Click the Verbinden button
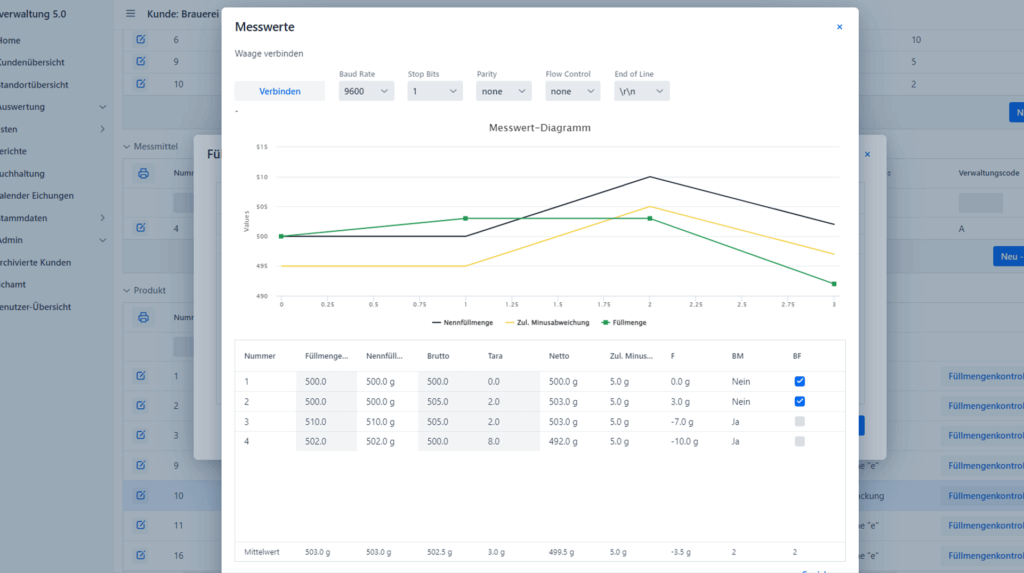This screenshot has width=1024, height=573. pos(280,91)
